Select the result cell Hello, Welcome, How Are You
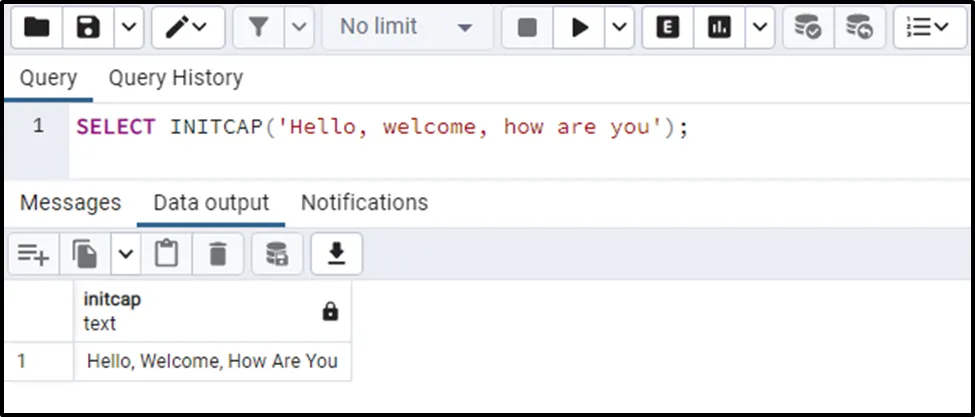 coord(212,361)
